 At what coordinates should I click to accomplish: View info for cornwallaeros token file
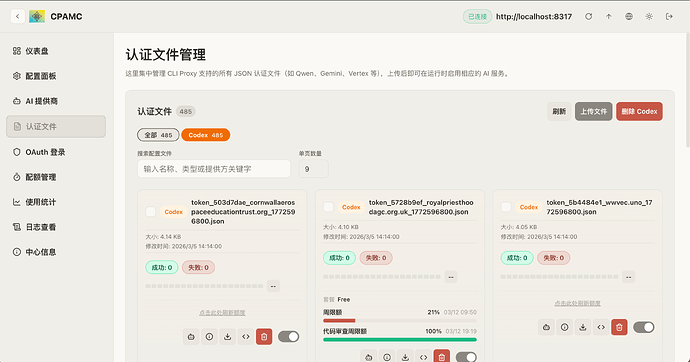[209, 337]
